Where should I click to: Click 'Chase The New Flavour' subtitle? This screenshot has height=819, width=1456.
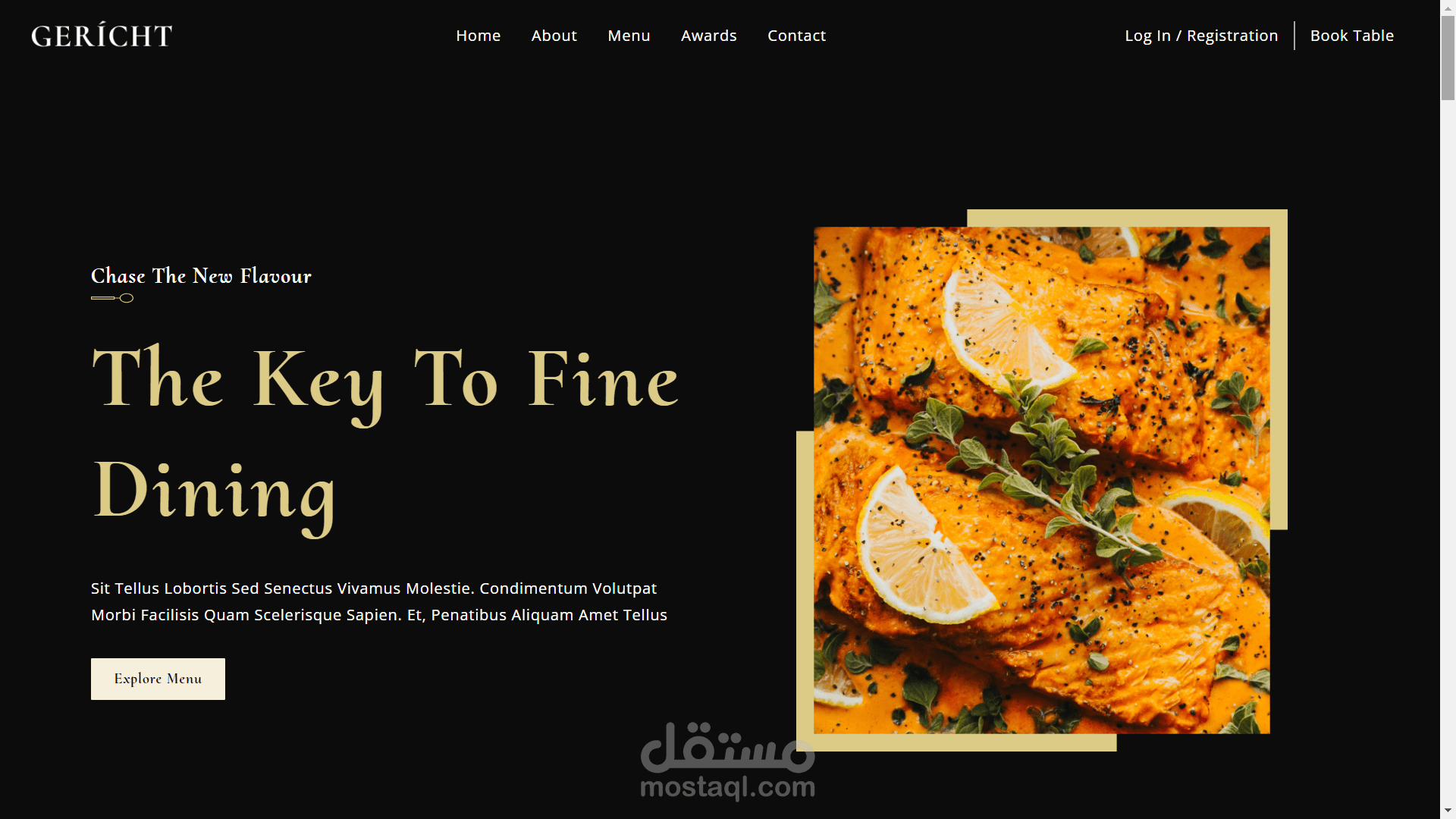[x=201, y=276]
